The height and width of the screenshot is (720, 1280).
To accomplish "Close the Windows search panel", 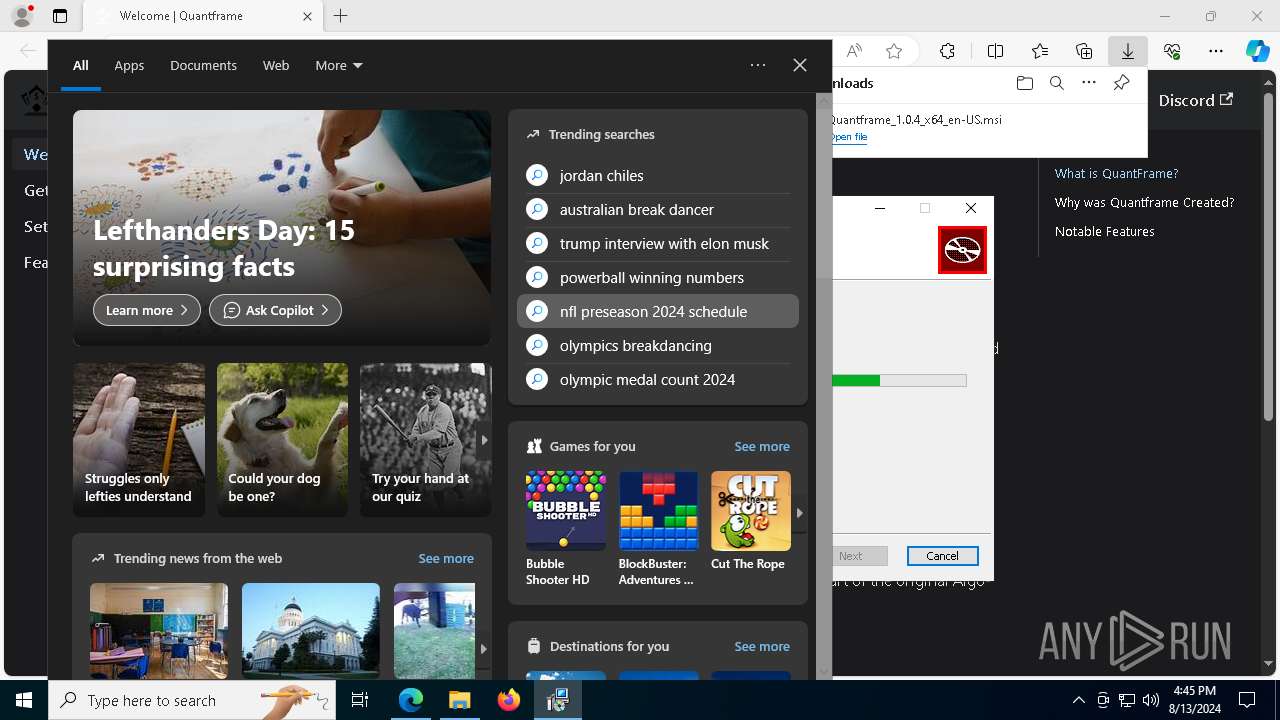I will pos(800,65).
